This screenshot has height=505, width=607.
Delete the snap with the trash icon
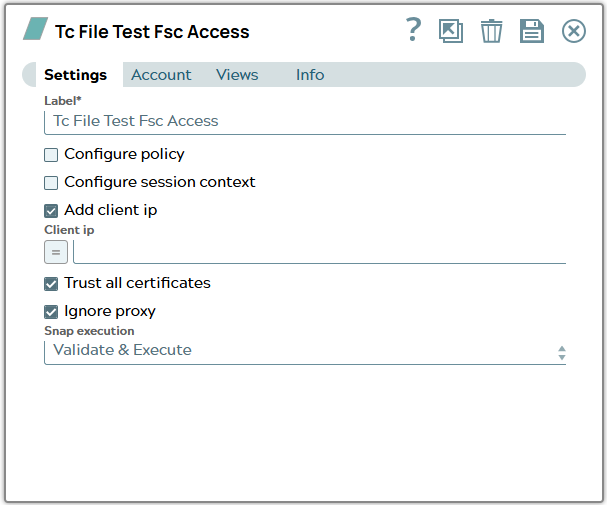(x=491, y=31)
